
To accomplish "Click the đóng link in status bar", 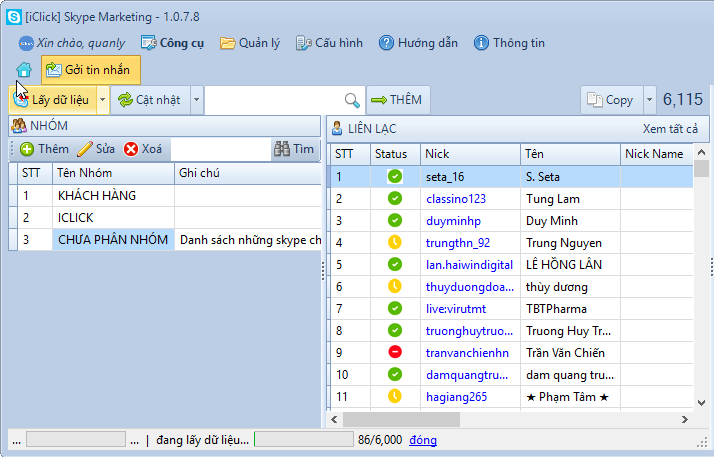I will click(423, 440).
